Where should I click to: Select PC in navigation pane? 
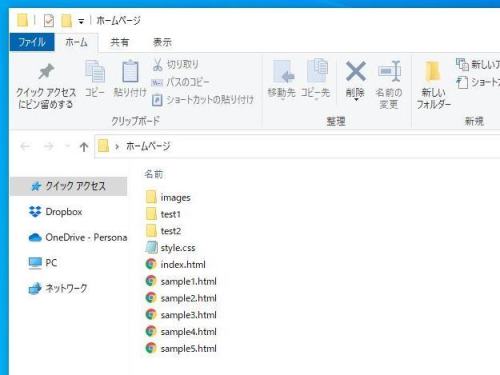click(x=43, y=263)
